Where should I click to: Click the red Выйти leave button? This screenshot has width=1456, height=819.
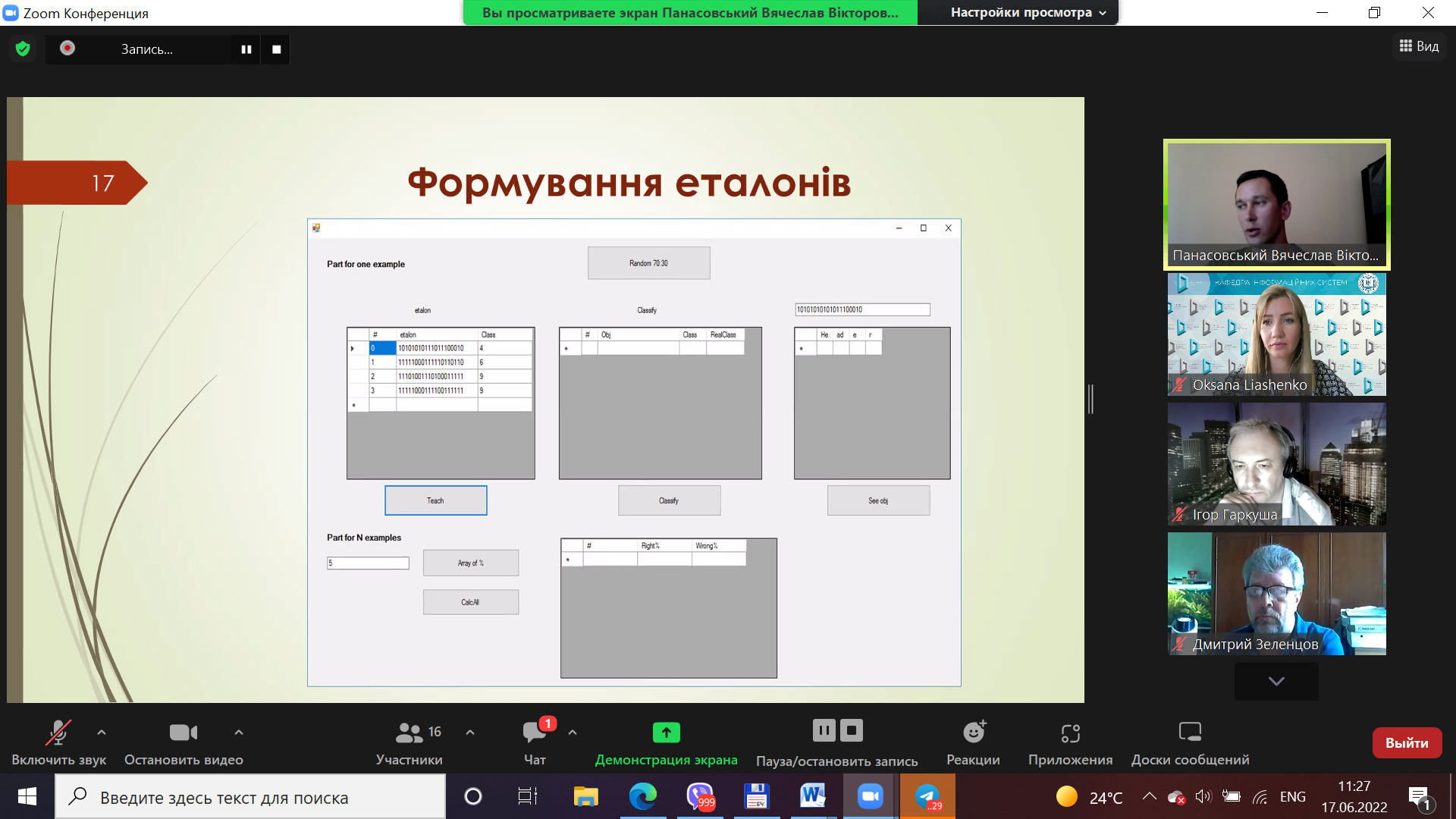pyautogui.click(x=1407, y=742)
